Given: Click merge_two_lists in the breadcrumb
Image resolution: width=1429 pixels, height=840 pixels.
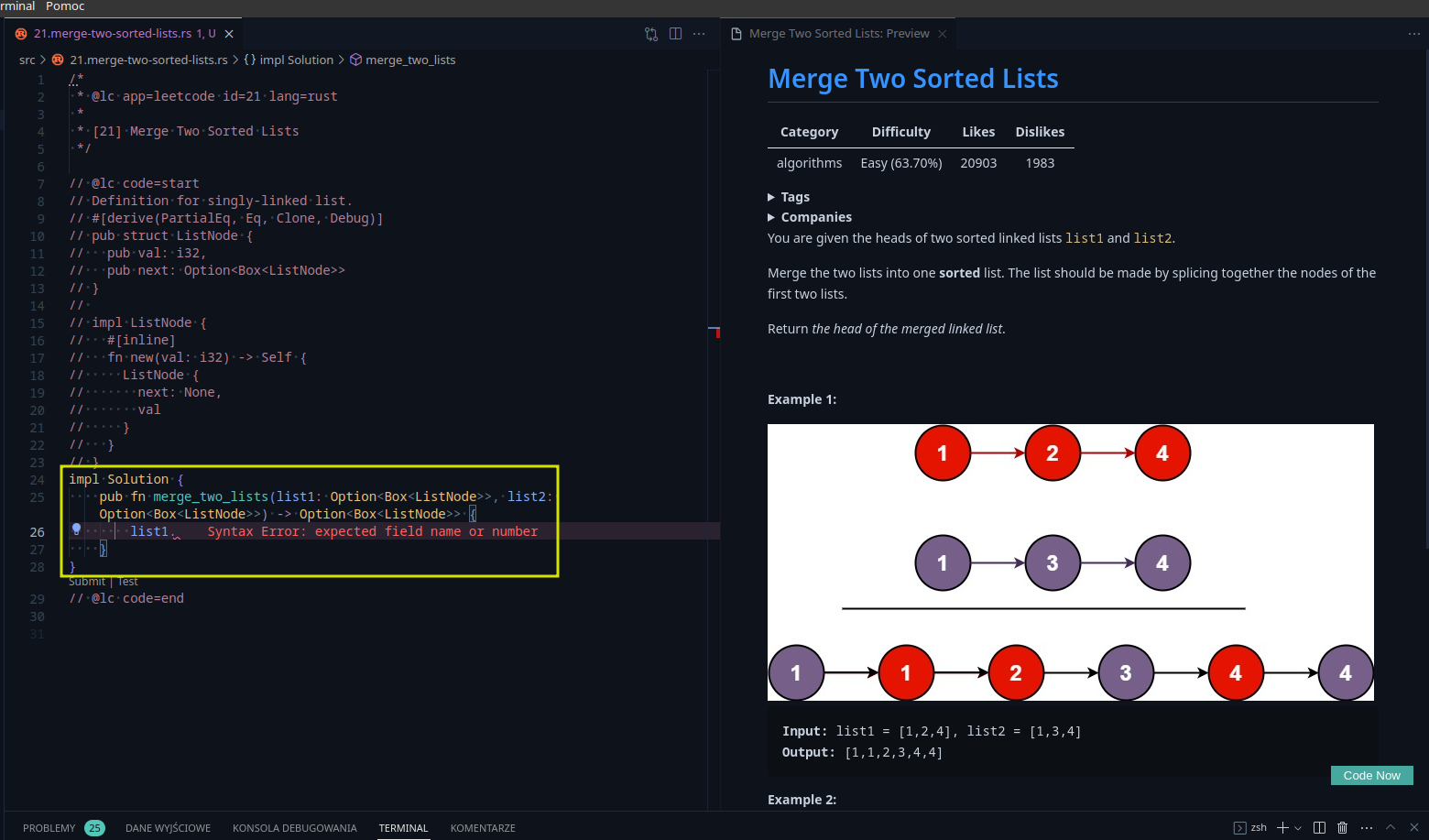Looking at the screenshot, I should tap(410, 60).
